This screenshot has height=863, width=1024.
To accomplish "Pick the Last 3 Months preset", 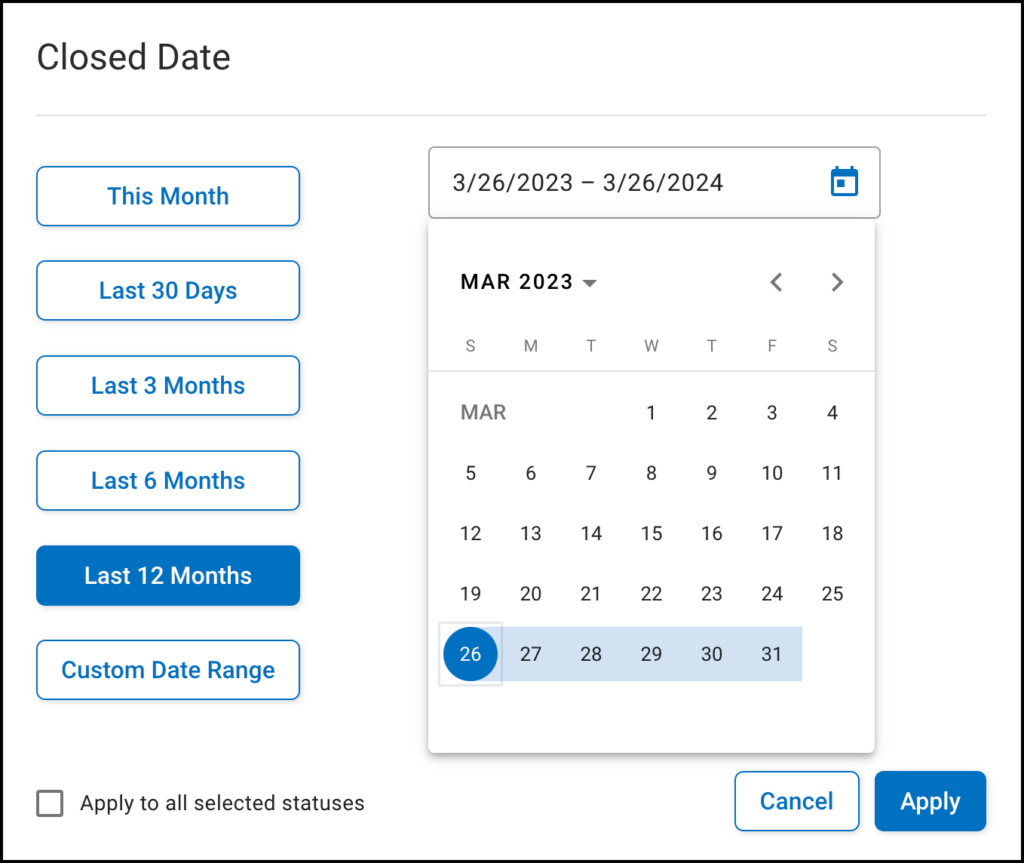I will pyautogui.click(x=168, y=386).
